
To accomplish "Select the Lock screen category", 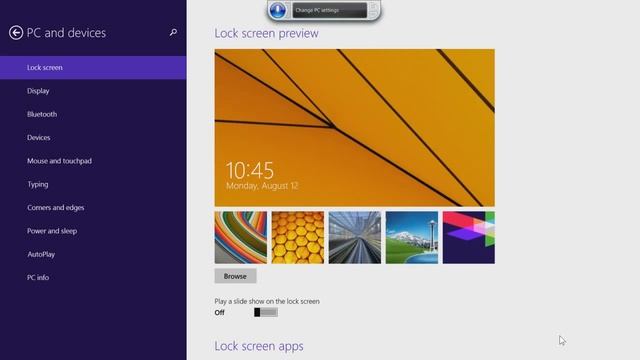I will coord(93,68).
